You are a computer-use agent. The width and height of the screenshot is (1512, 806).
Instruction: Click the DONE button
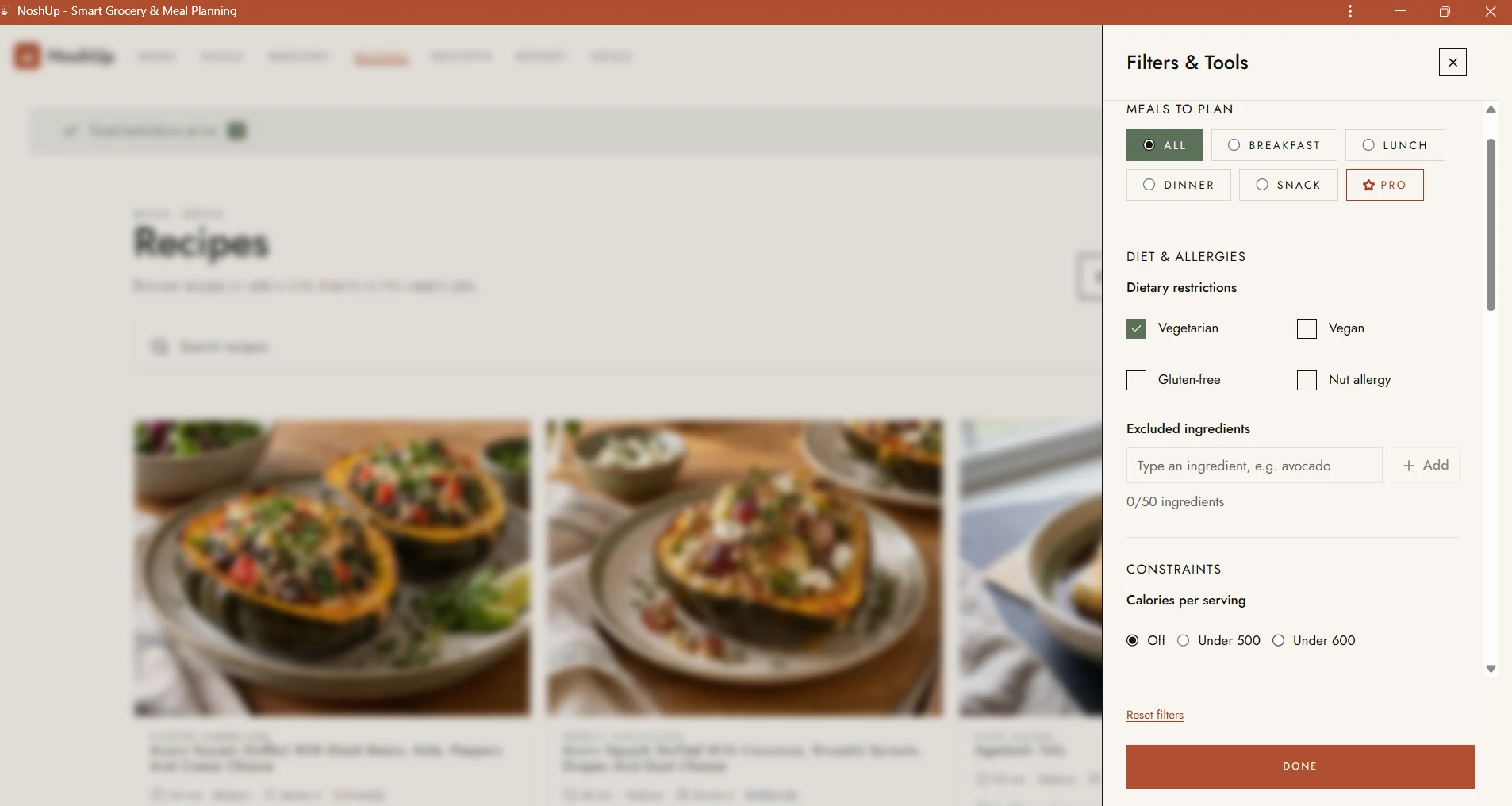[1300, 766]
